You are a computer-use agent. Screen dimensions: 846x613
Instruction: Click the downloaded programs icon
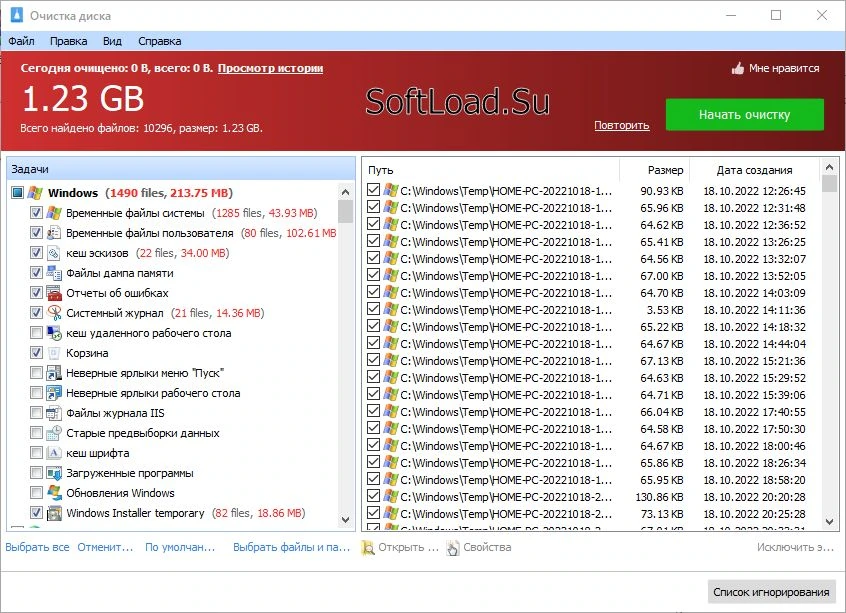click(x=54, y=472)
